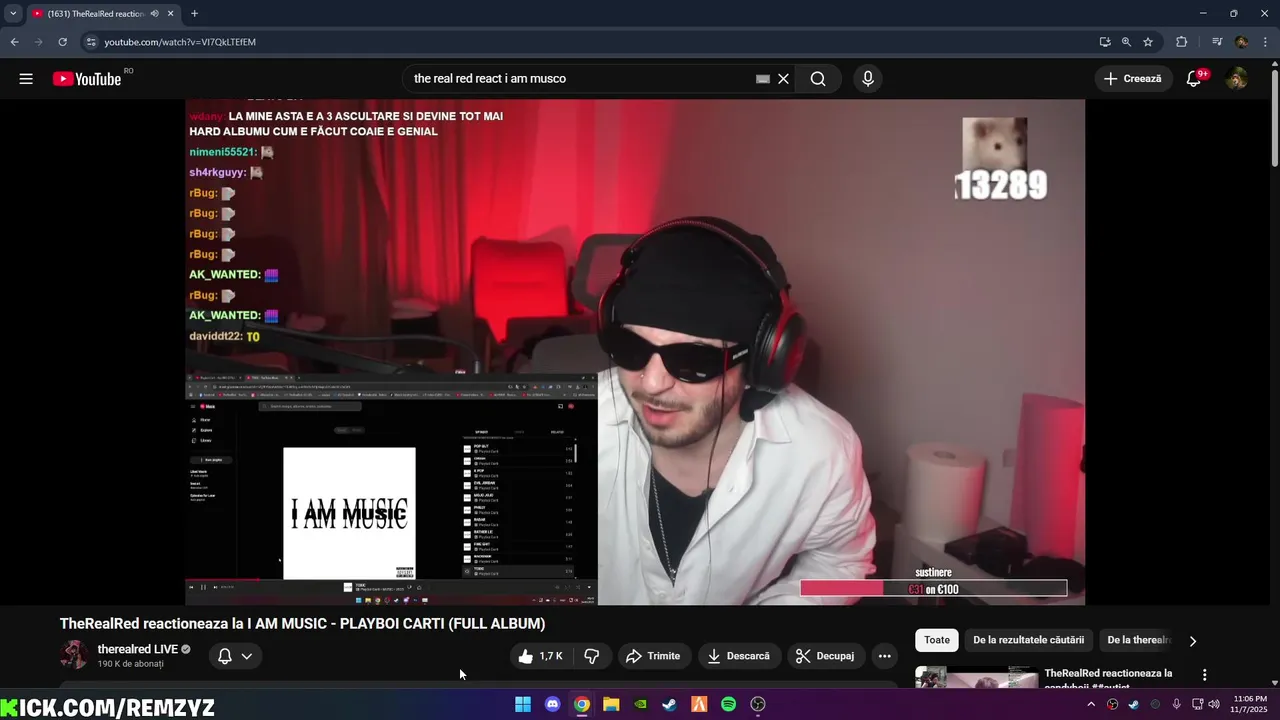
Task: Download the video with Descarcă
Action: [739, 656]
